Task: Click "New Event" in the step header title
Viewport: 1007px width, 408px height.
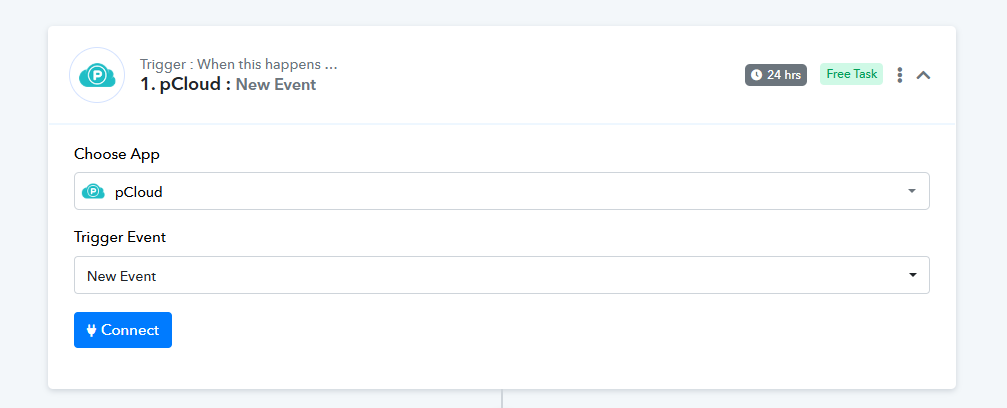Action: [x=276, y=85]
